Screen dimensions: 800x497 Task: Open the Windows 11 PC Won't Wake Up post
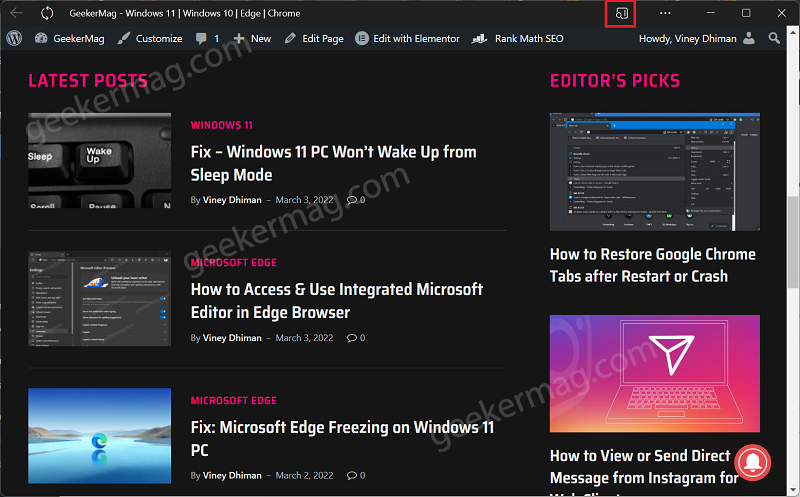pyautogui.click(x=334, y=163)
